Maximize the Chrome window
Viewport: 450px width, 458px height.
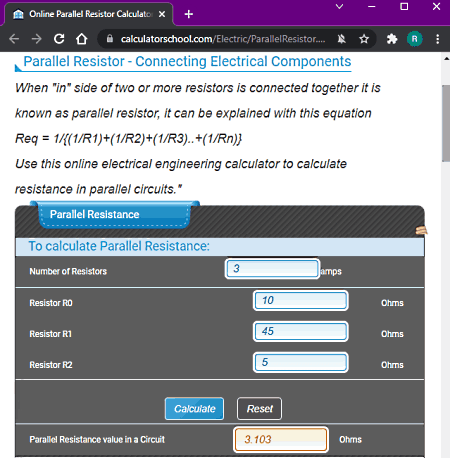coord(404,6)
